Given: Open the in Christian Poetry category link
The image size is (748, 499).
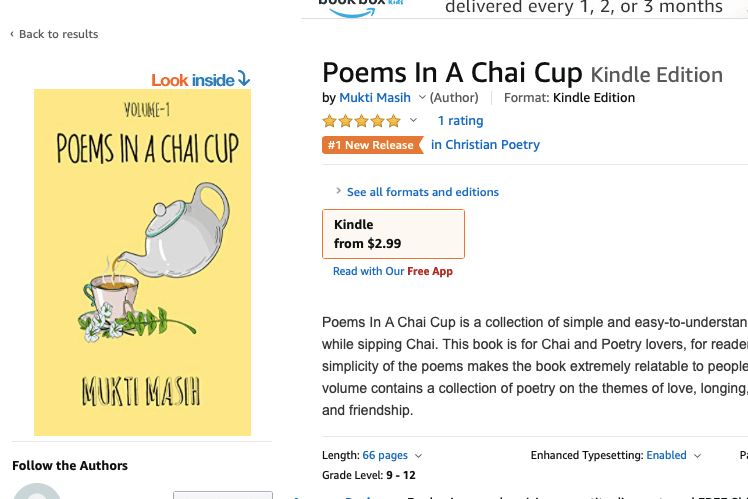Looking at the screenshot, I should 485,145.
